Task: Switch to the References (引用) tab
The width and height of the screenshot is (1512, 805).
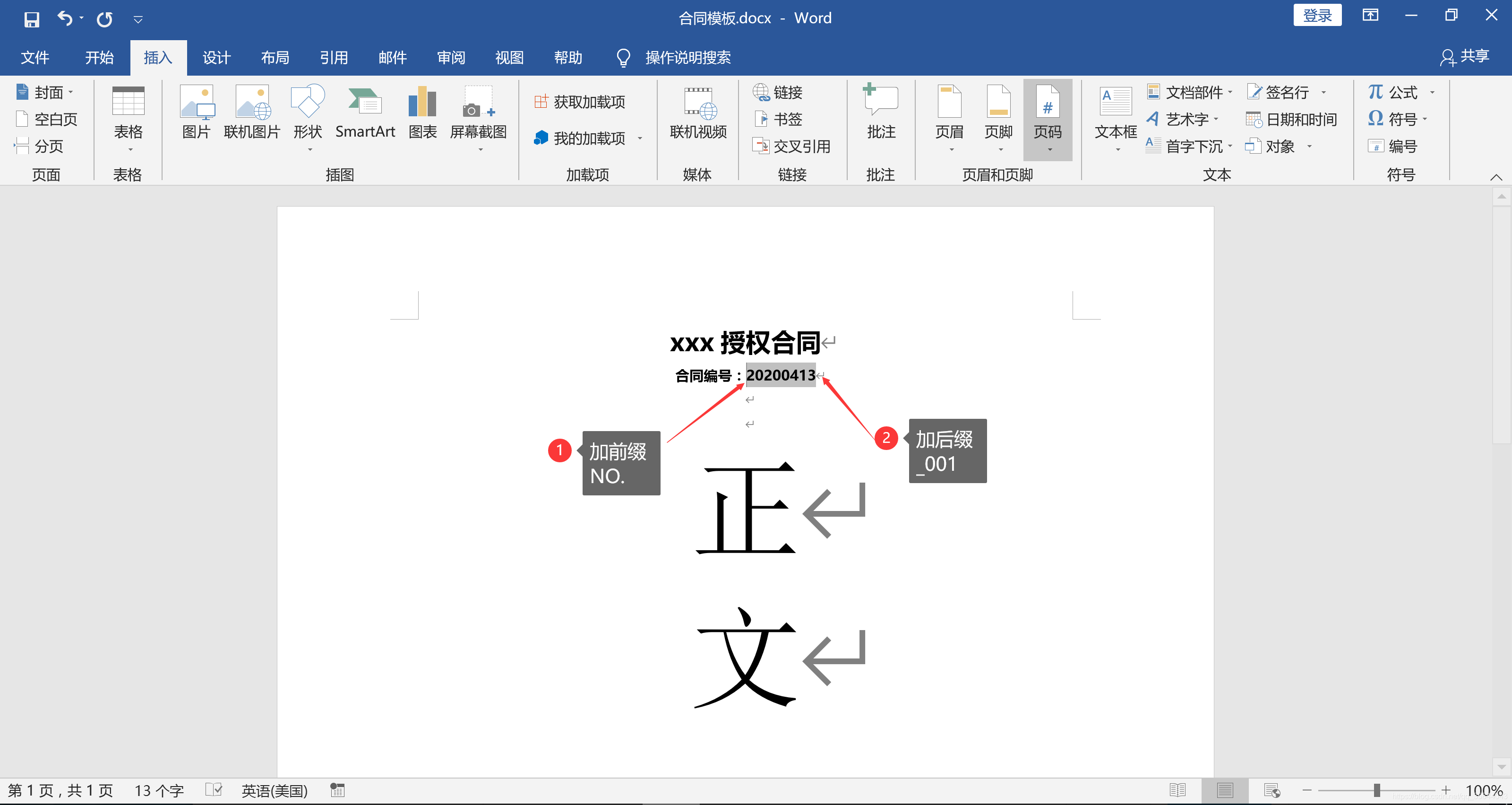Action: (x=334, y=58)
